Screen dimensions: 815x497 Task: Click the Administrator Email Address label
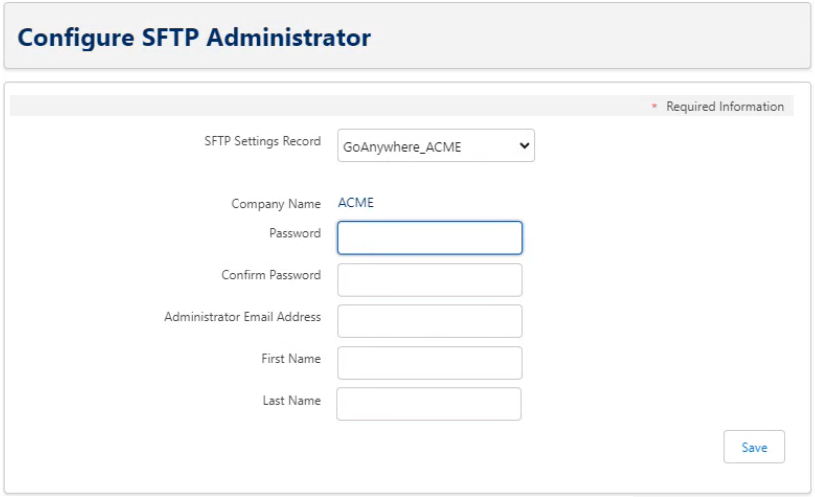242,317
